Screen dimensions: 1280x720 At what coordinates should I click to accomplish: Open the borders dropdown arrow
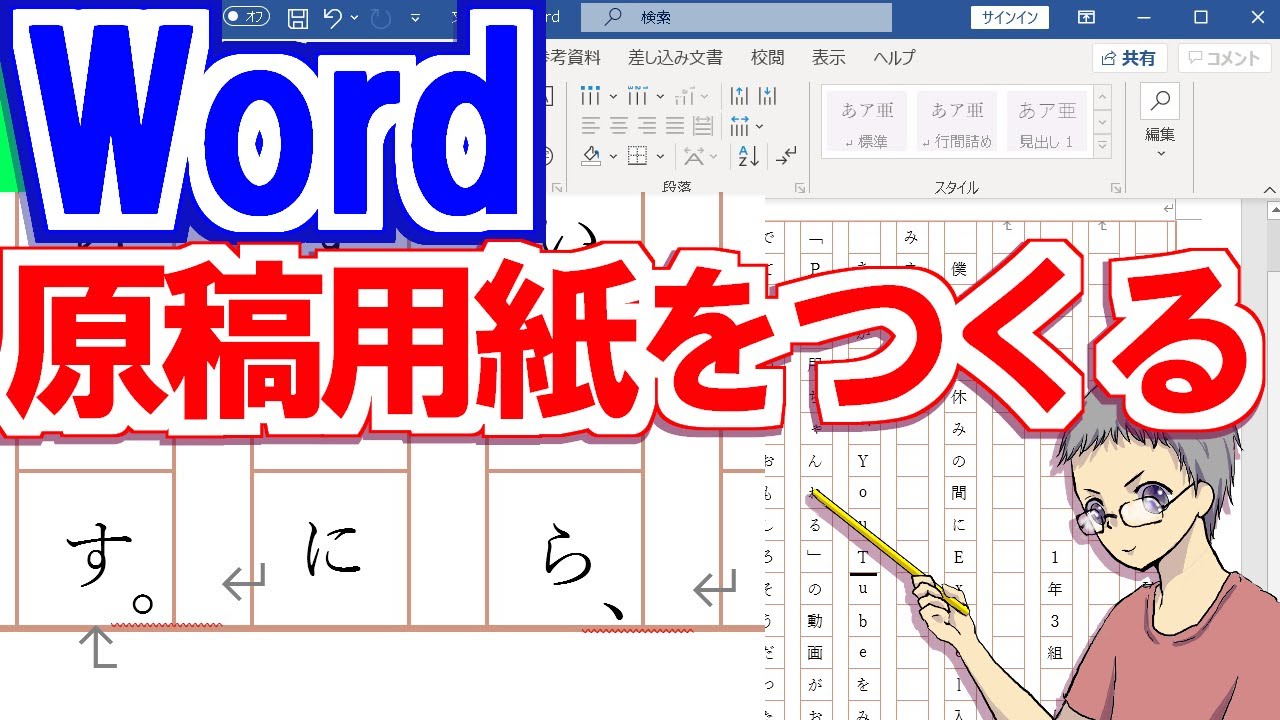click(x=660, y=157)
